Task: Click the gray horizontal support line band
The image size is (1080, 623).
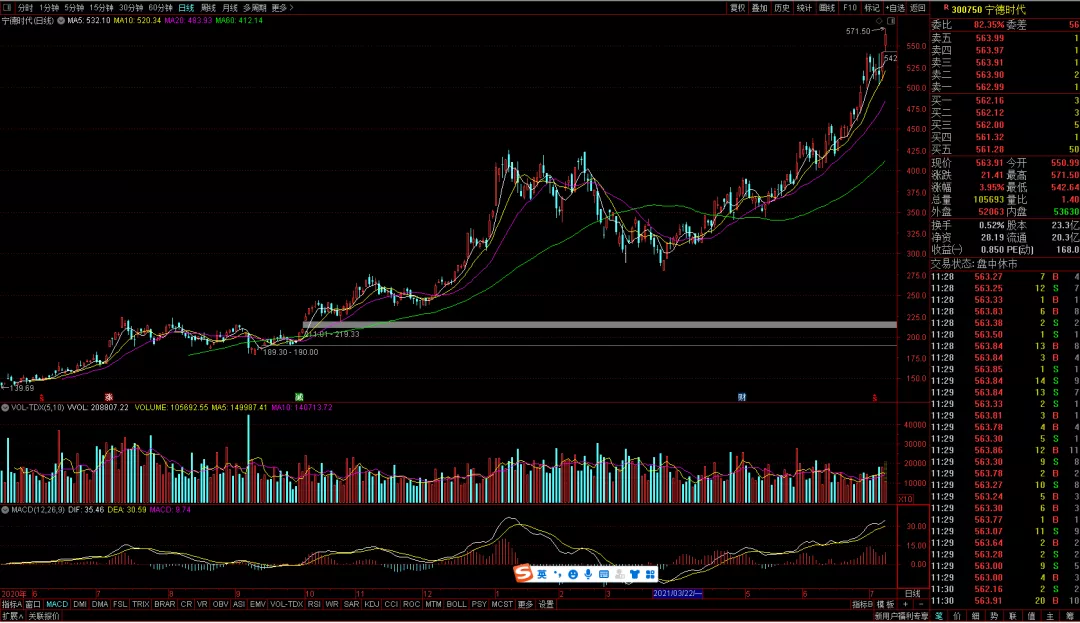Action: [600, 325]
